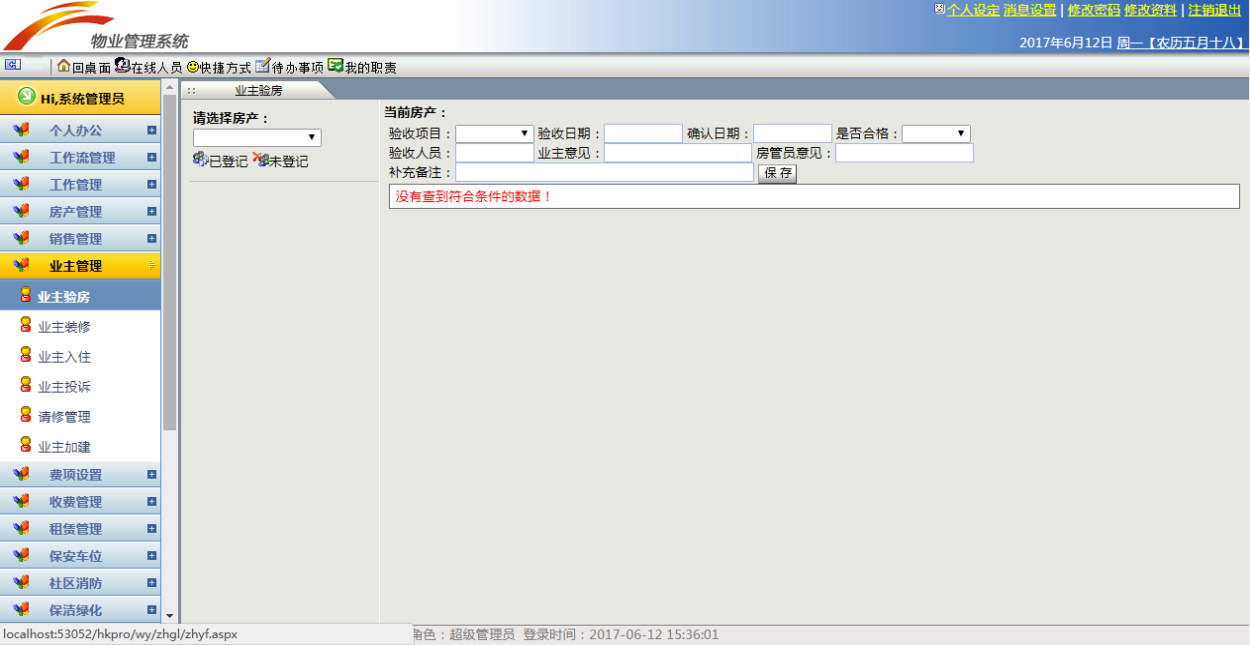
Task: Open the 请选择房产 dropdown
Action: click(257, 138)
